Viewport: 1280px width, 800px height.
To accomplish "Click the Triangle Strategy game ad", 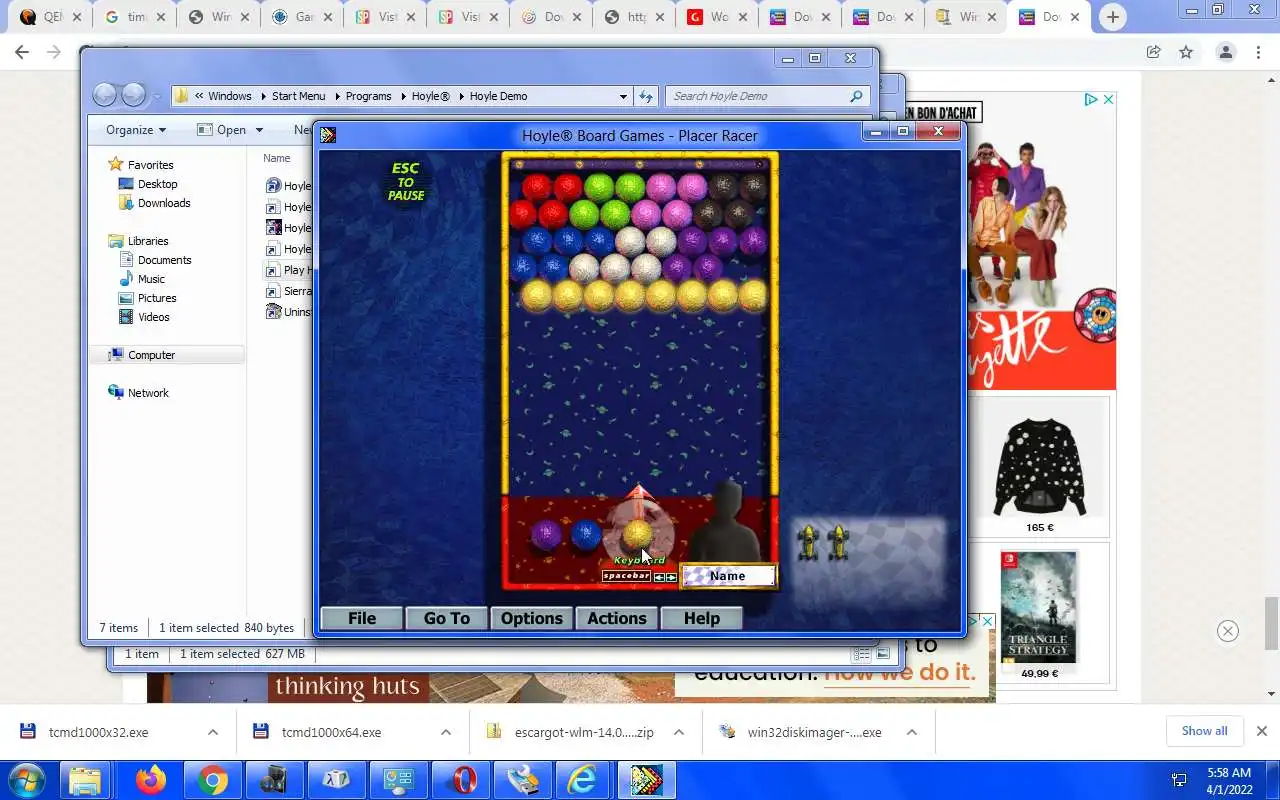I will (1040, 614).
